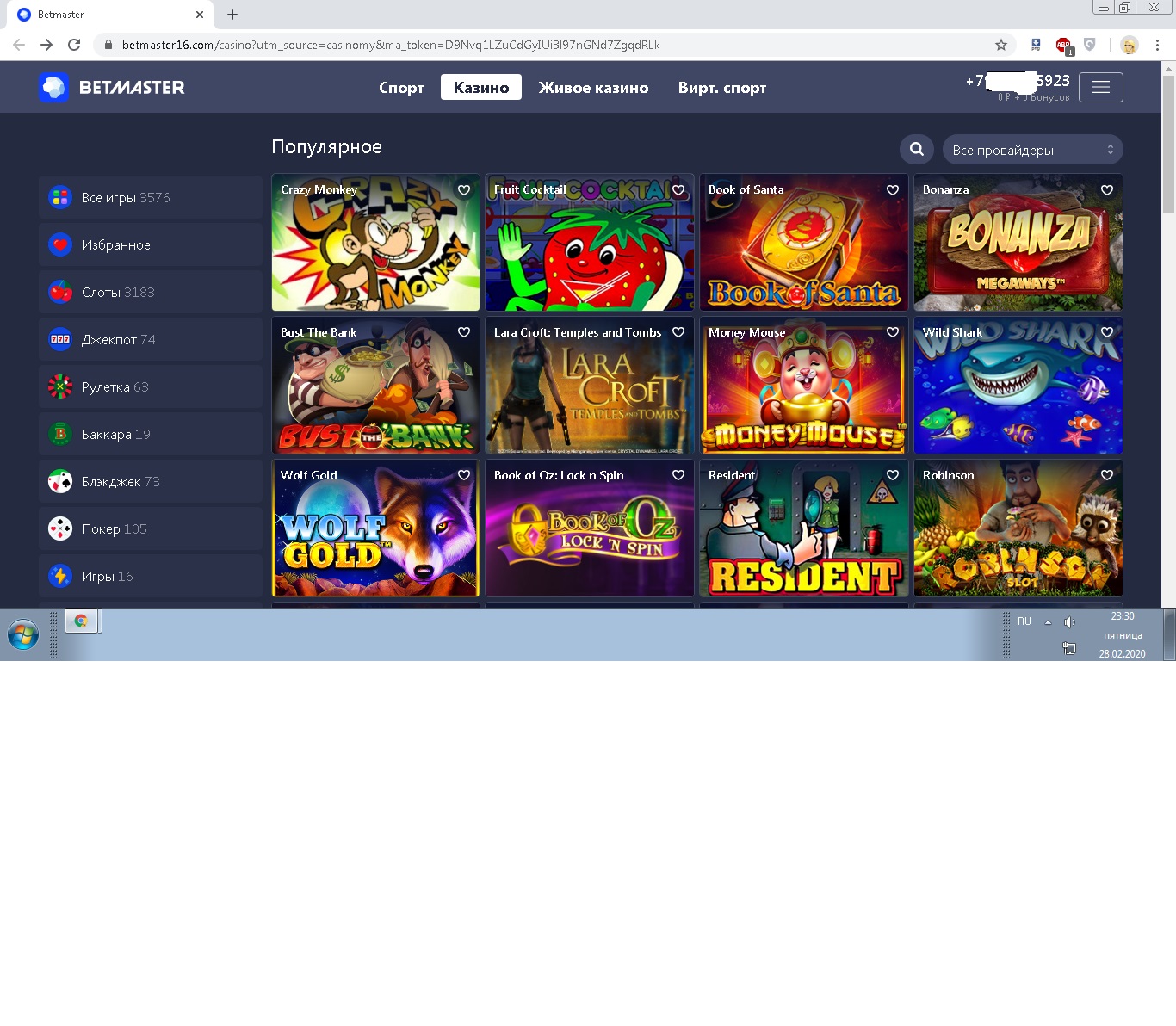
Task: View site information via lock icon
Action: tap(108, 45)
